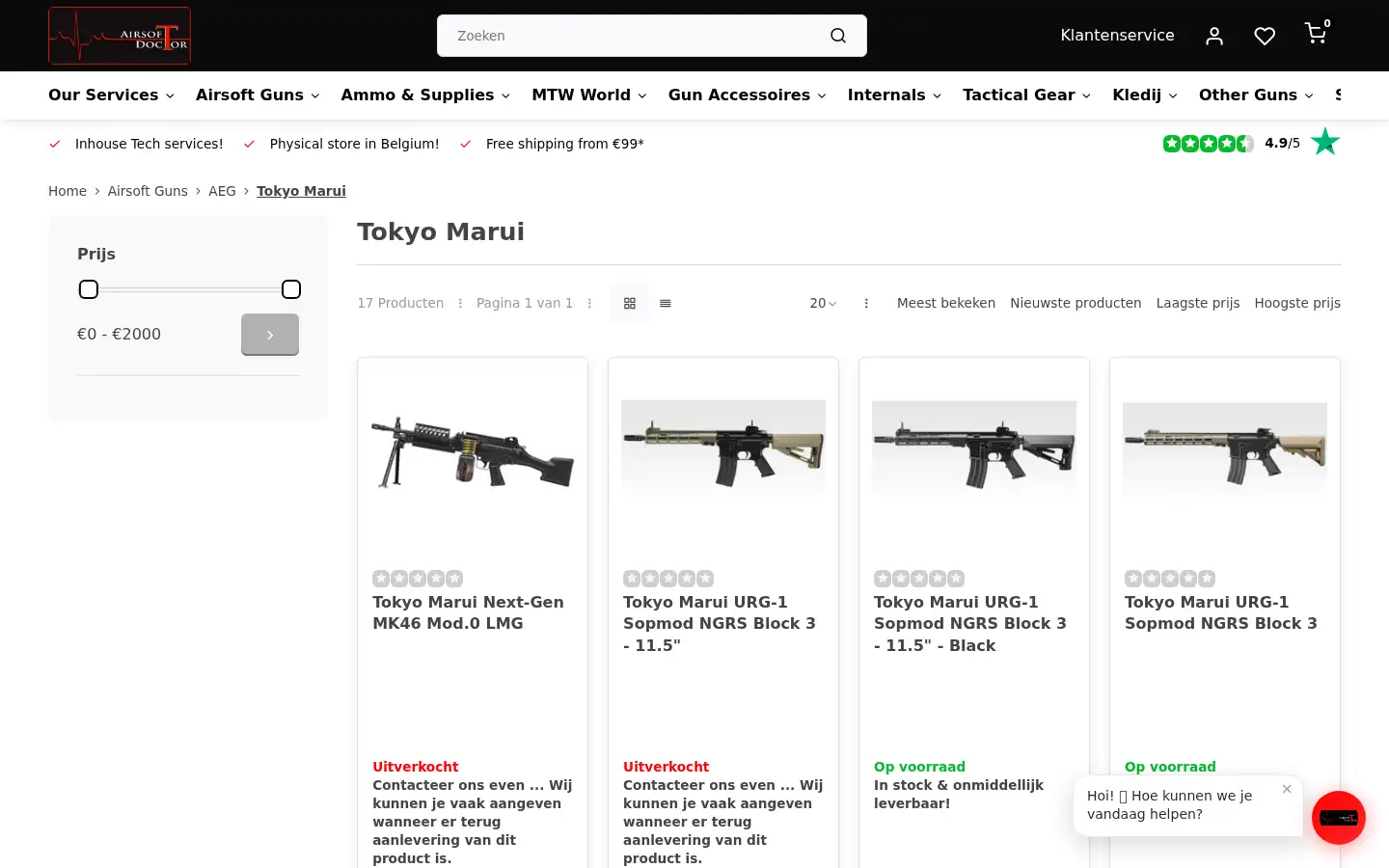This screenshot has width=1389, height=868.
Task: Switch to list view layout
Action: click(x=666, y=303)
